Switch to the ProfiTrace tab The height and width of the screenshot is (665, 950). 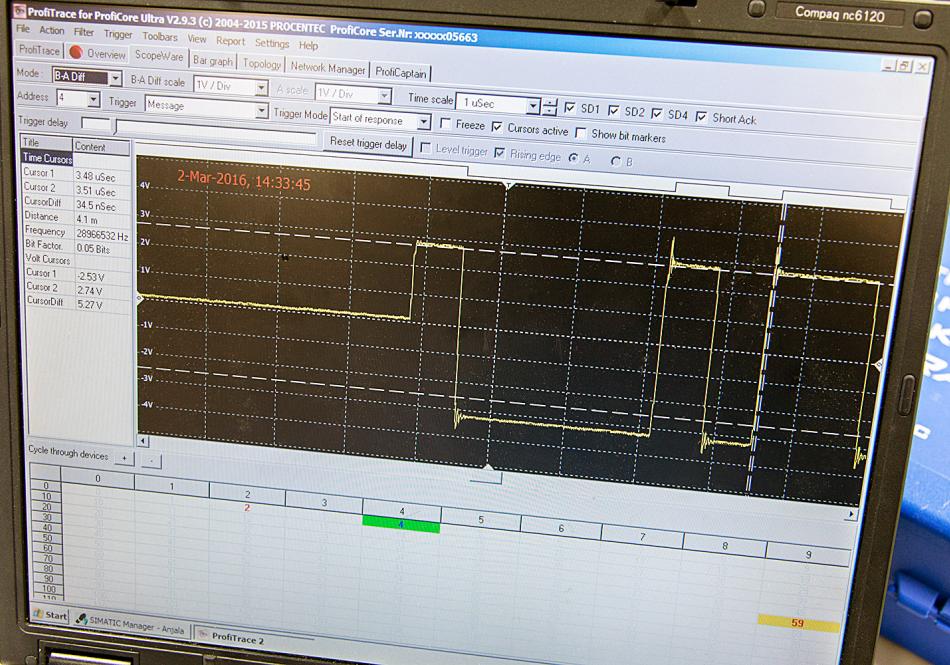coord(39,50)
